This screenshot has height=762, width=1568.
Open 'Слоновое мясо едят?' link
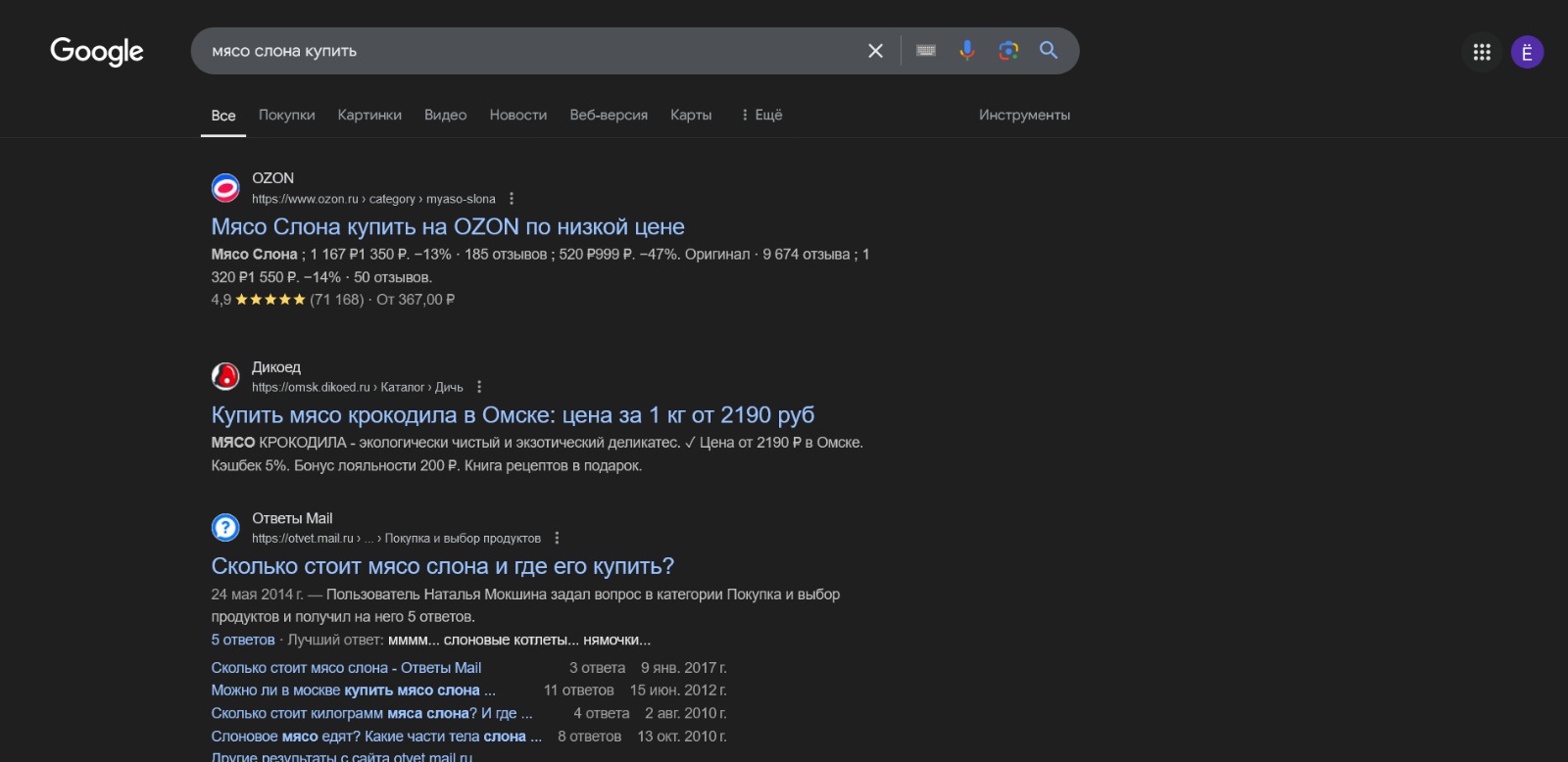(376, 737)
